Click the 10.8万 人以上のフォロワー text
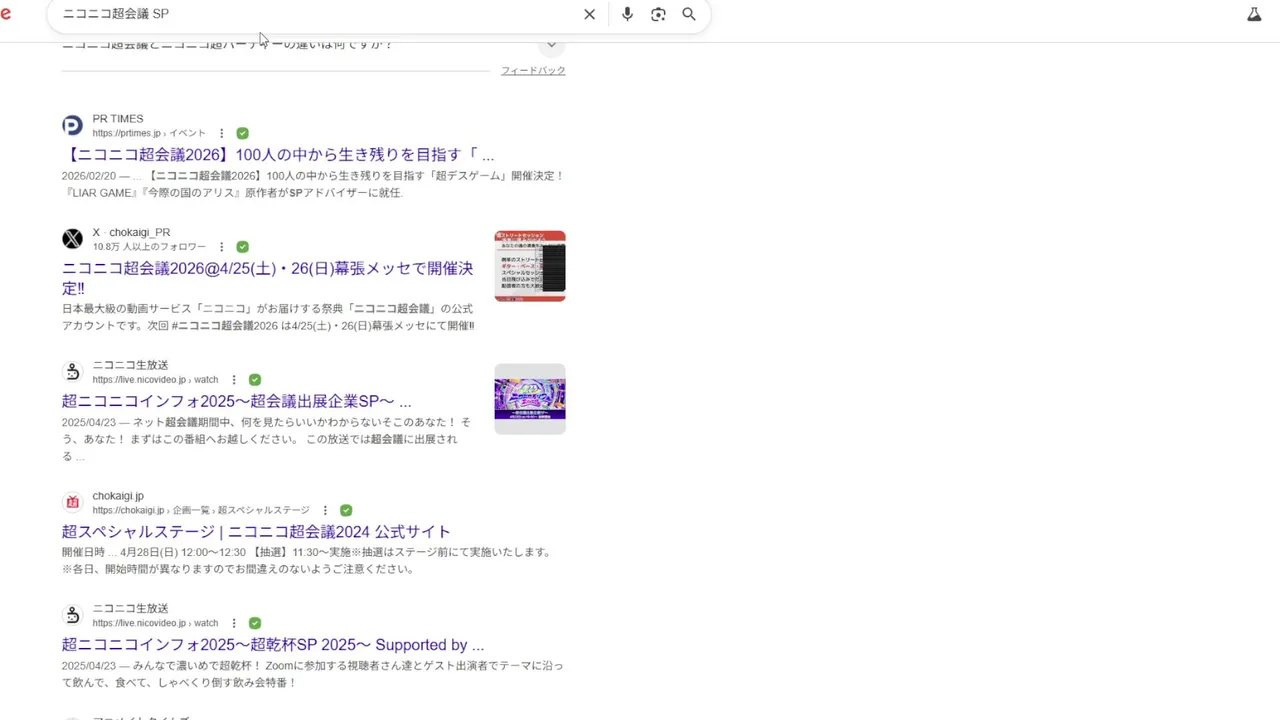 [149, 247]
